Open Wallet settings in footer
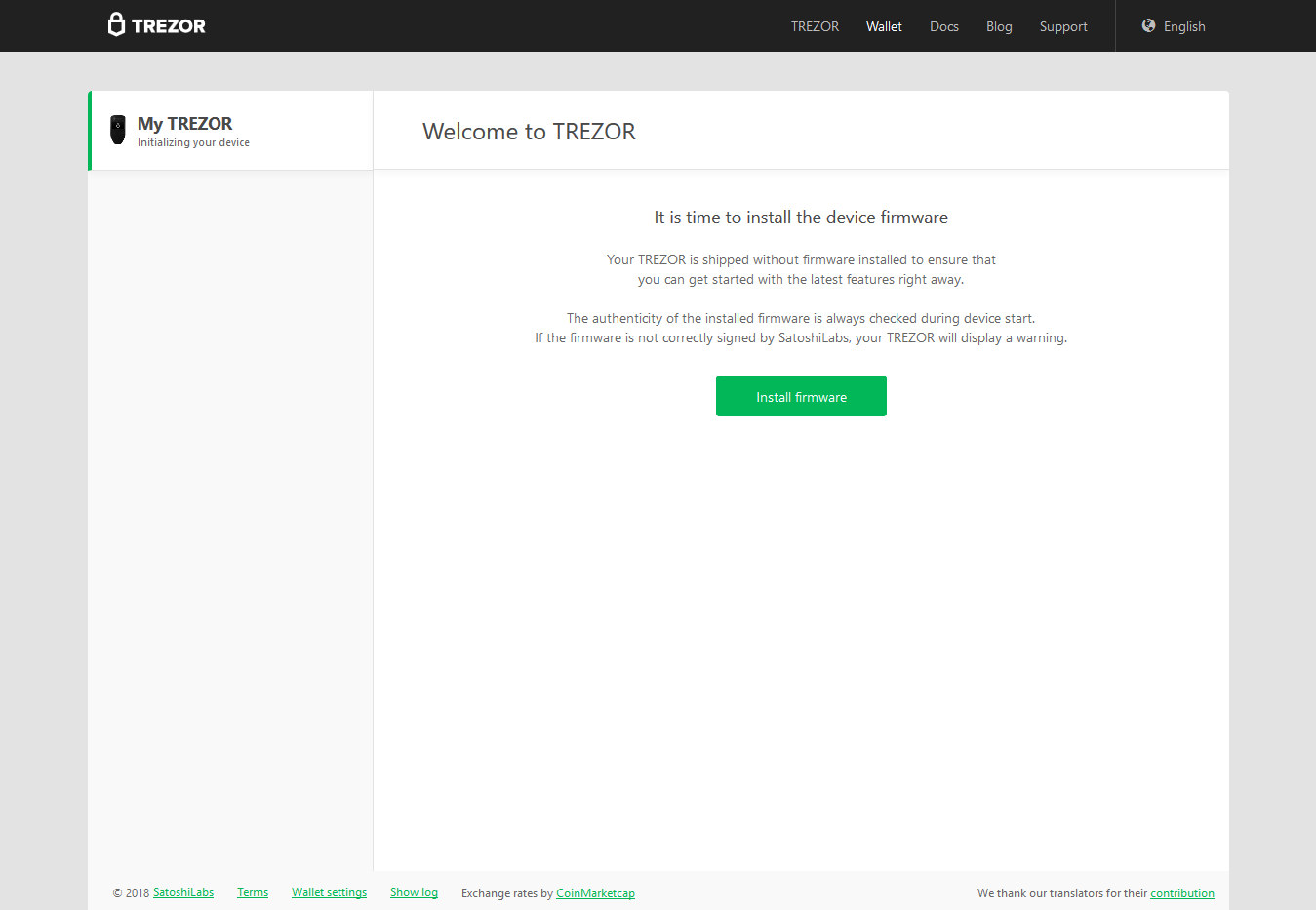Image resolution: width=1316 pixels, height=910 pixels. (x=329, y=892)
